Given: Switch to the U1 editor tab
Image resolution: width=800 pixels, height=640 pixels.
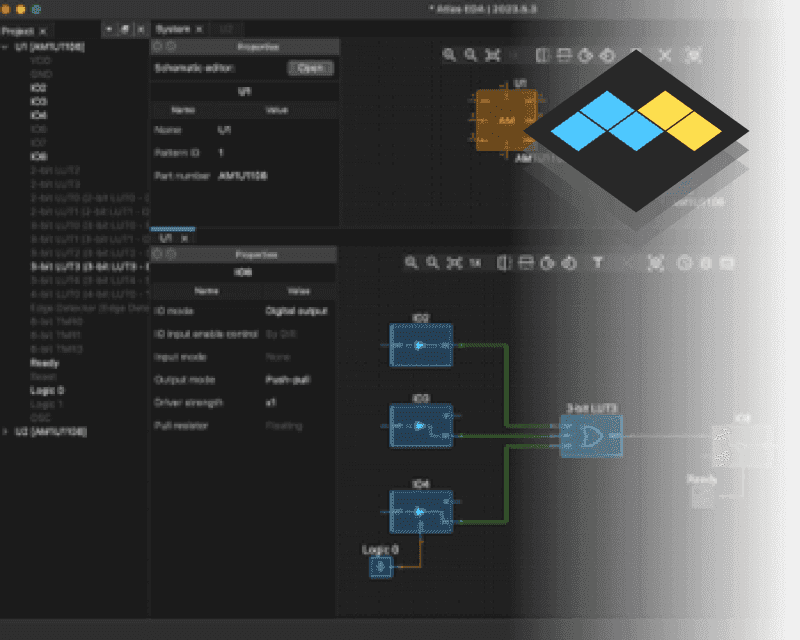Looking at the screenshot, I should 166,239.
